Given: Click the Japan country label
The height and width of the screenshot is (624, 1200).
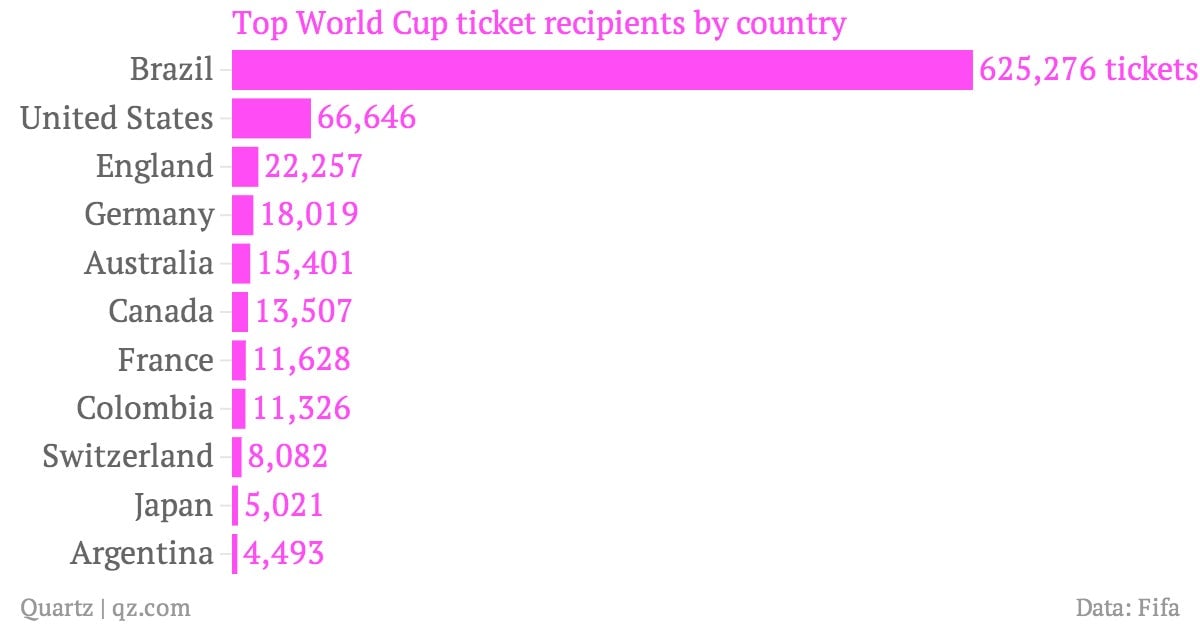Looking at the screenshot, I should (x=173, y=506).
